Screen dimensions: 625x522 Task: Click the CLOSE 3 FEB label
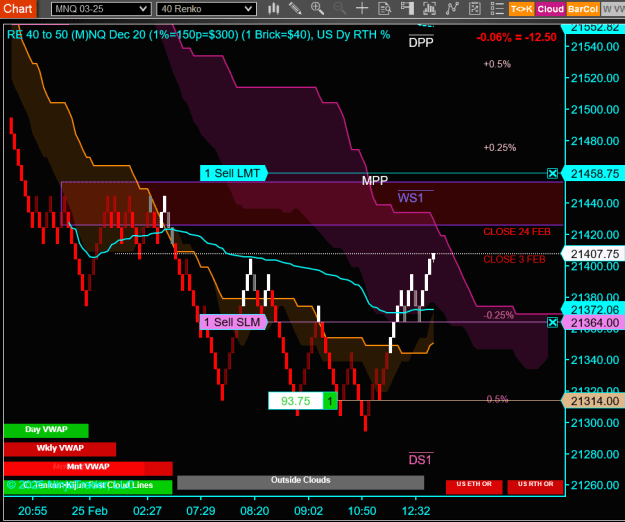(514, 260)
